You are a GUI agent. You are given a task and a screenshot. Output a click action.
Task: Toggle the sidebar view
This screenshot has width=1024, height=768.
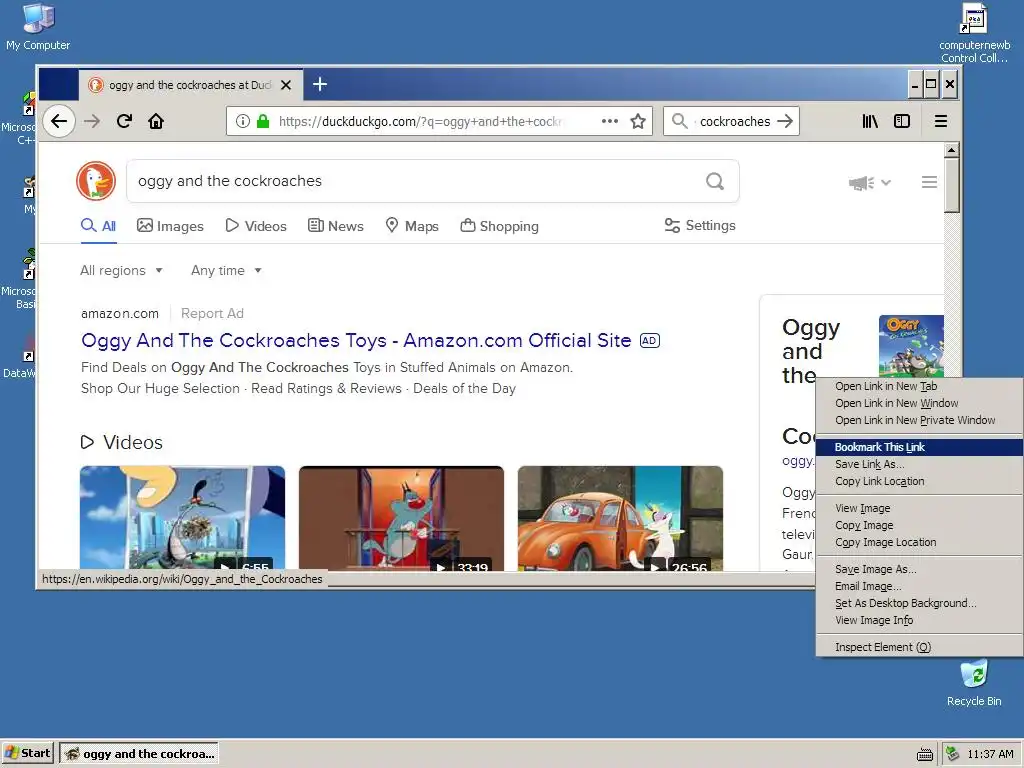(902, 121)
